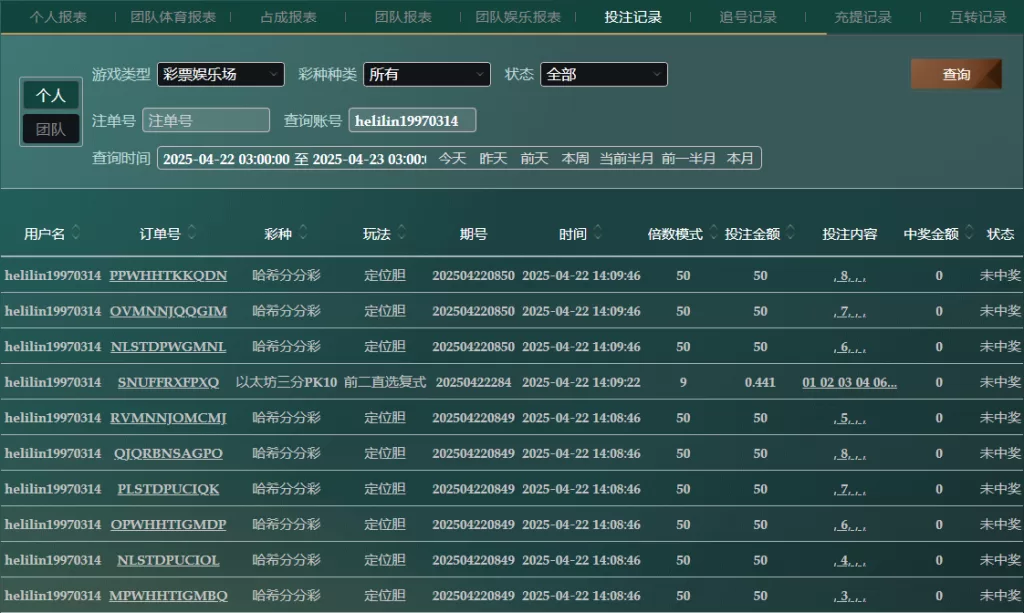1024x613 pixels.
Task: Open order OVMNNJQQGIM
Action: 168,311
